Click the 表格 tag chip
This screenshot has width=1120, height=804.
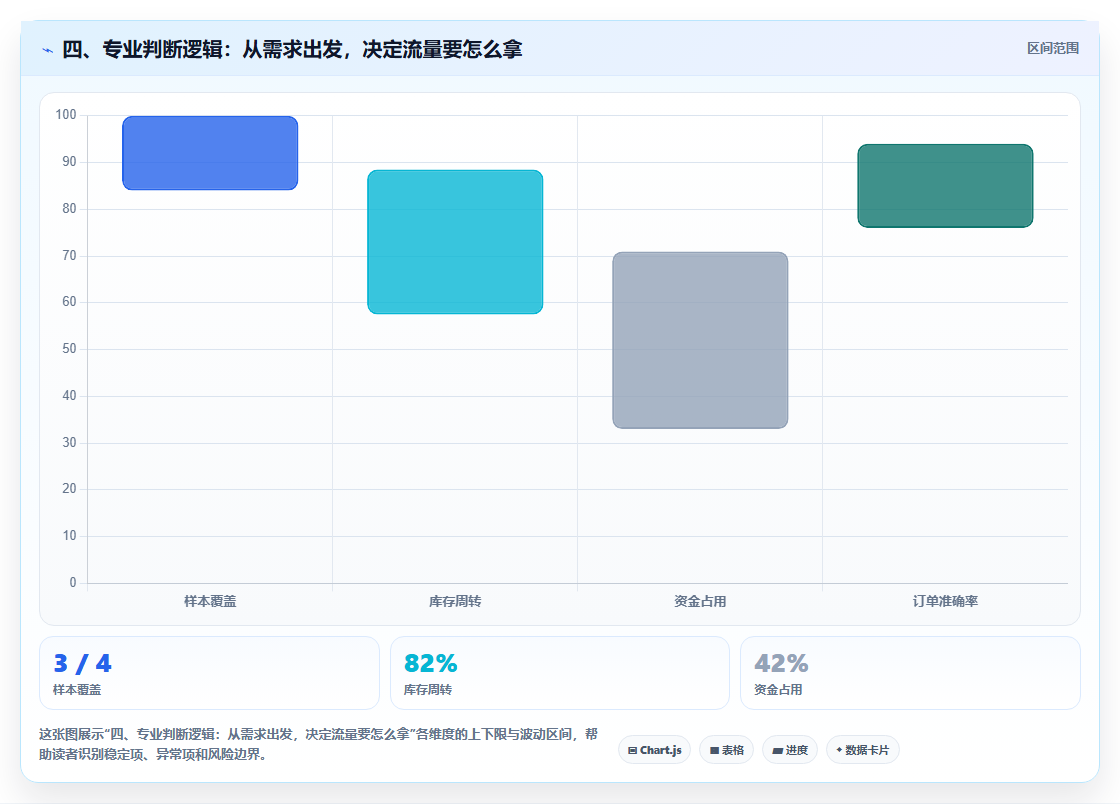pyautogui.click(x=726, y=750)
